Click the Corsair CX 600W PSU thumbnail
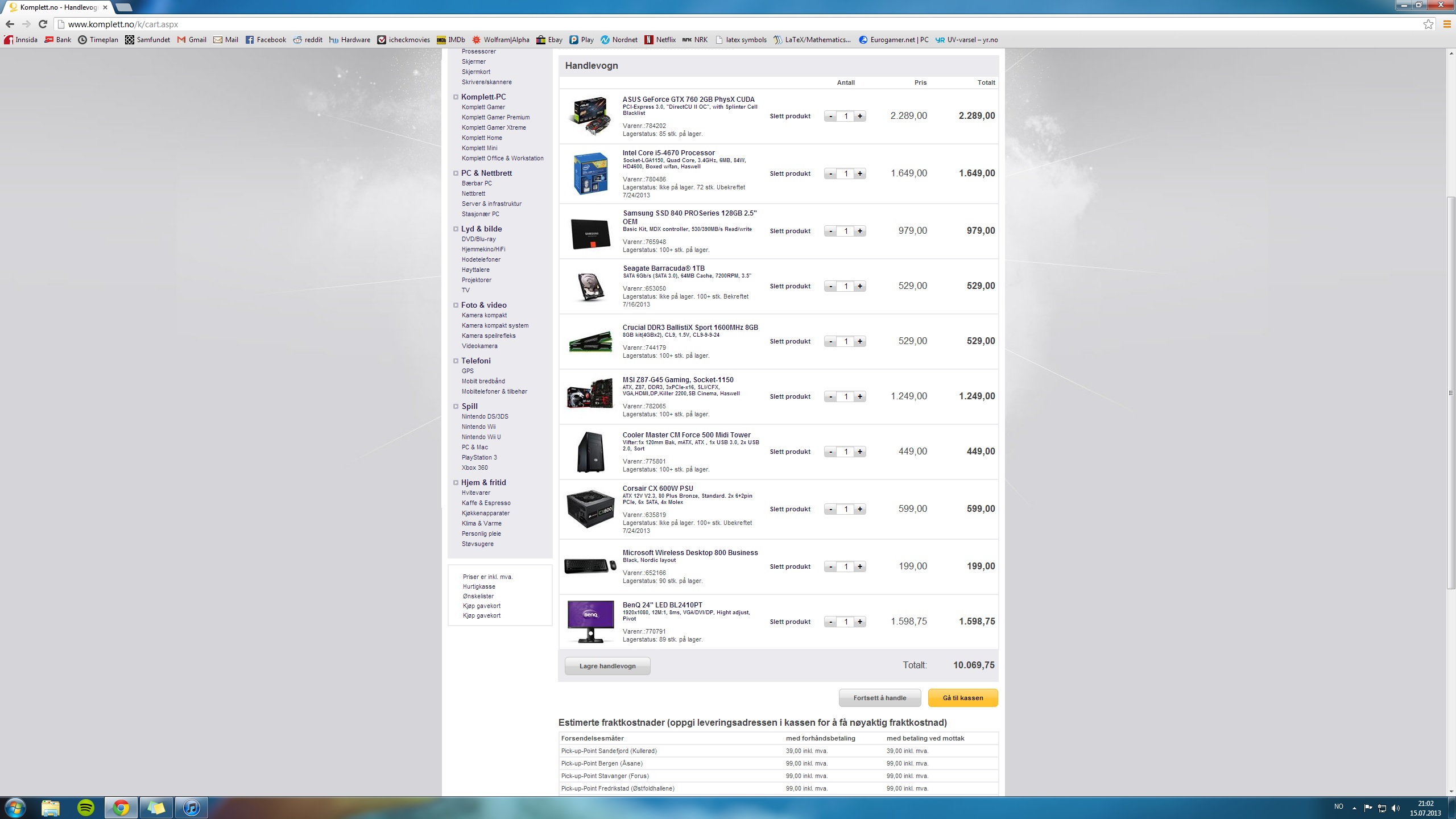1456x819 pixels. coord(590,509)
